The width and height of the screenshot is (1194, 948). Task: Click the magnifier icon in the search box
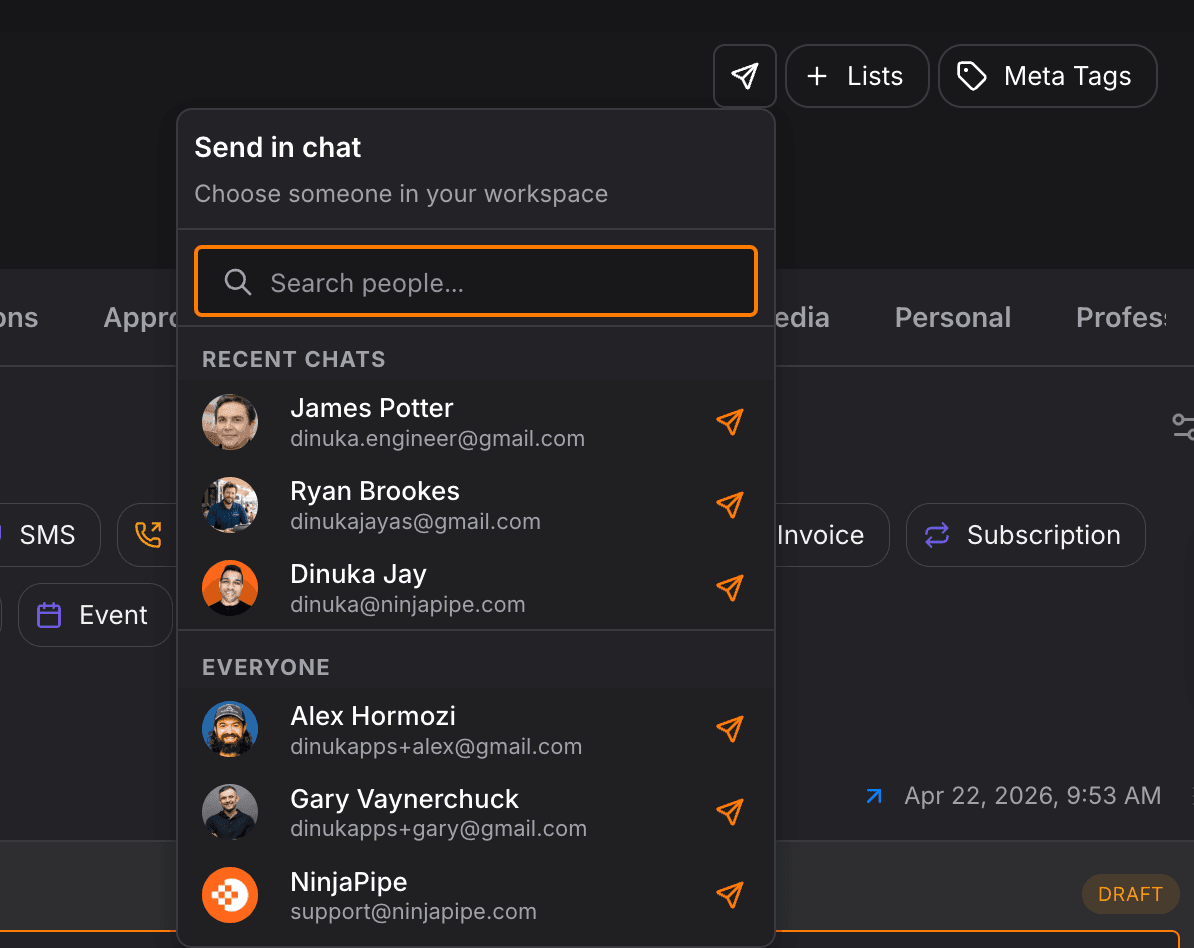tap(237, 282)
